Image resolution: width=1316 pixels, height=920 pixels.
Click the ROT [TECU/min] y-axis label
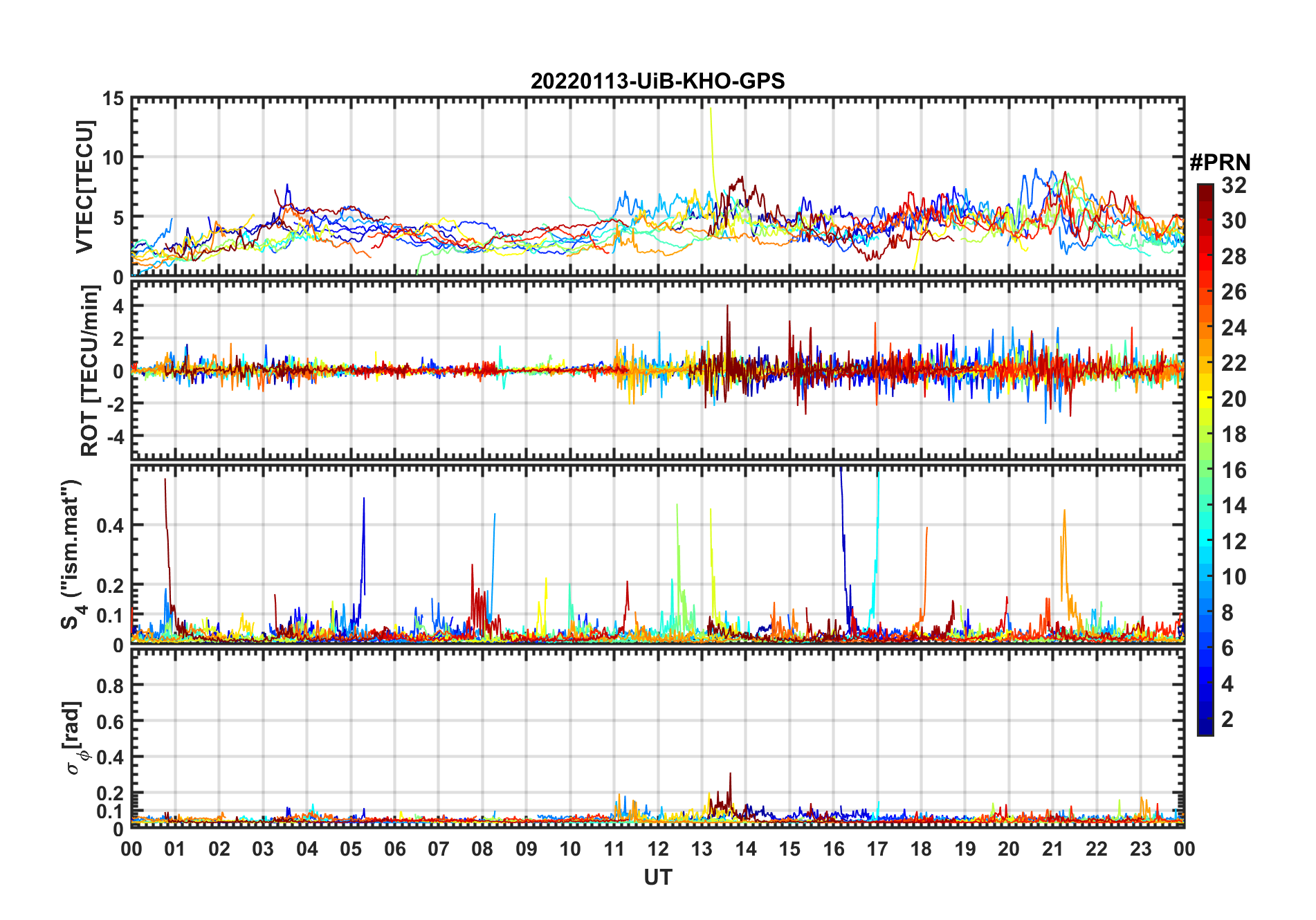[x=89, y=371]
